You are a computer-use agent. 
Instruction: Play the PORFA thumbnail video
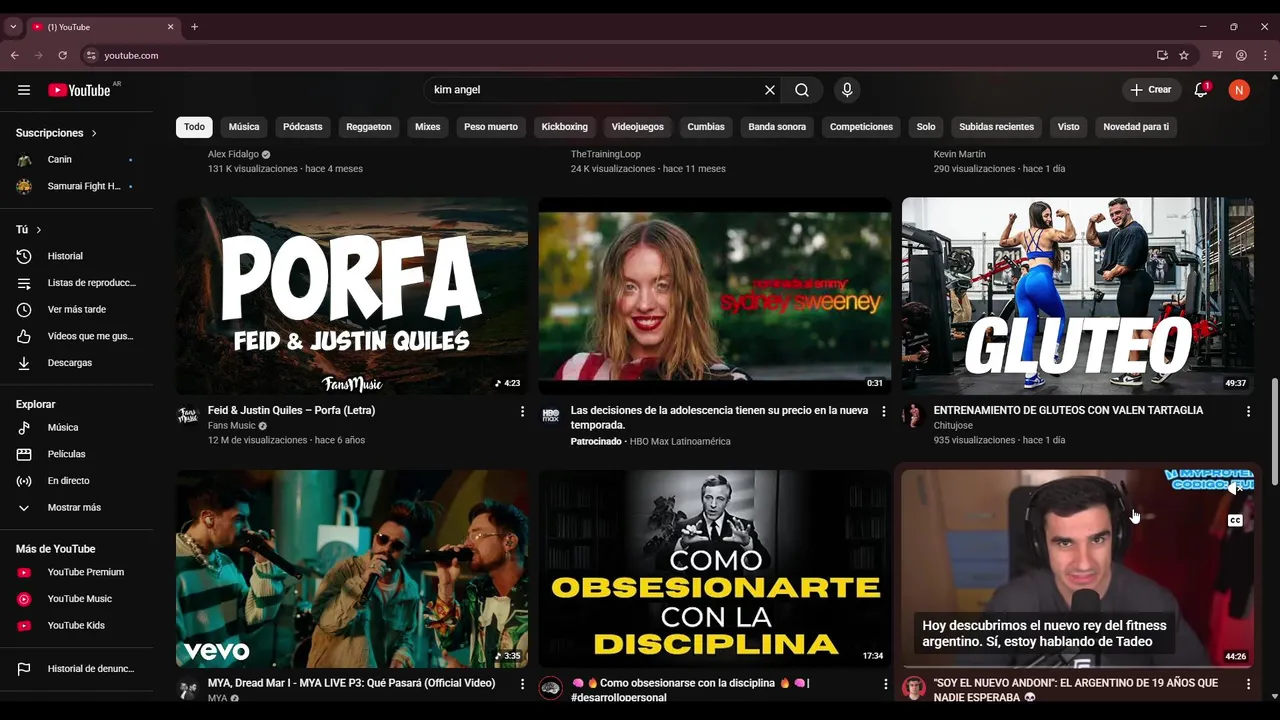[x=352, y=296]
